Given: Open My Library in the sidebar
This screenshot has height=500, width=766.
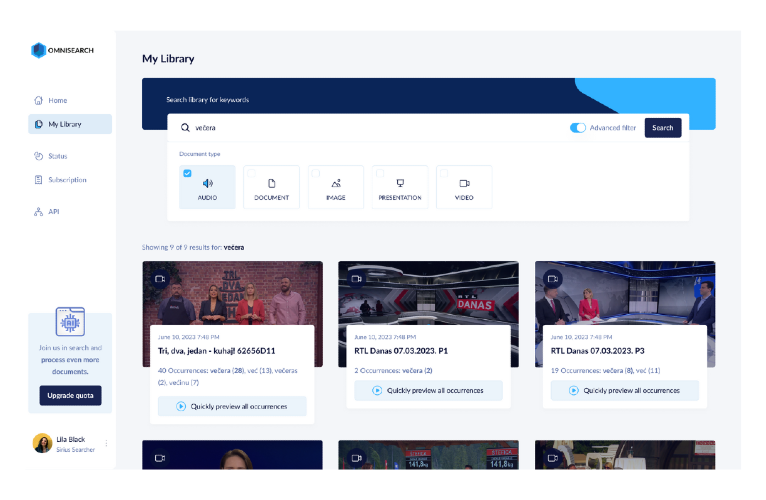Looking at the screenshot, I should click(x=70, y=124).
